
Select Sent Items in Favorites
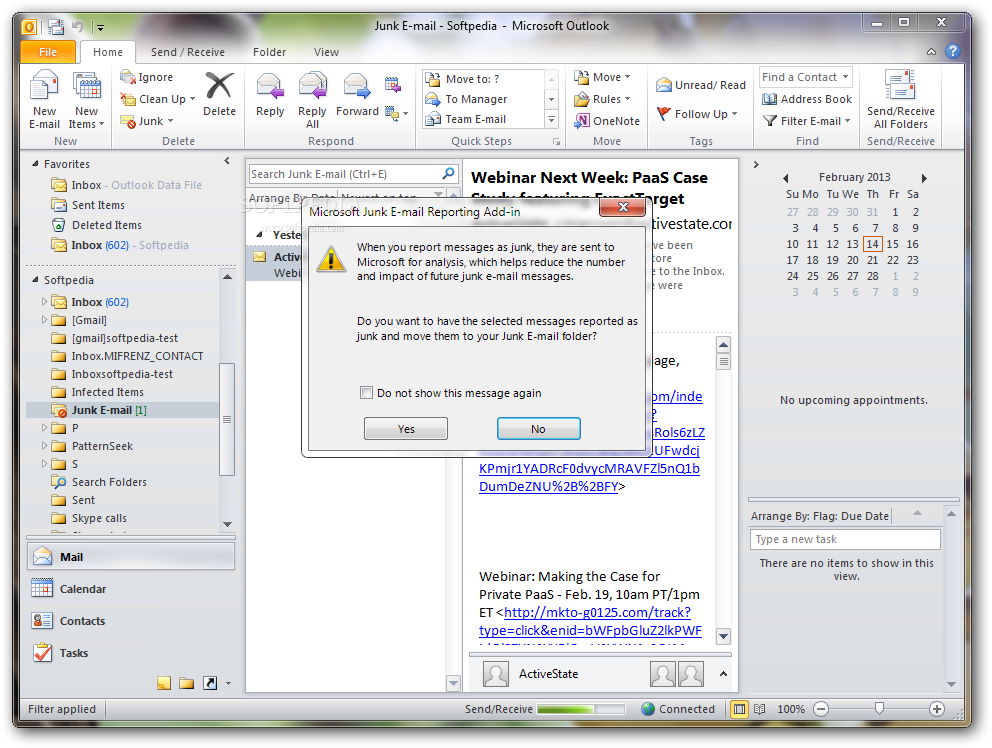point(98,205)
